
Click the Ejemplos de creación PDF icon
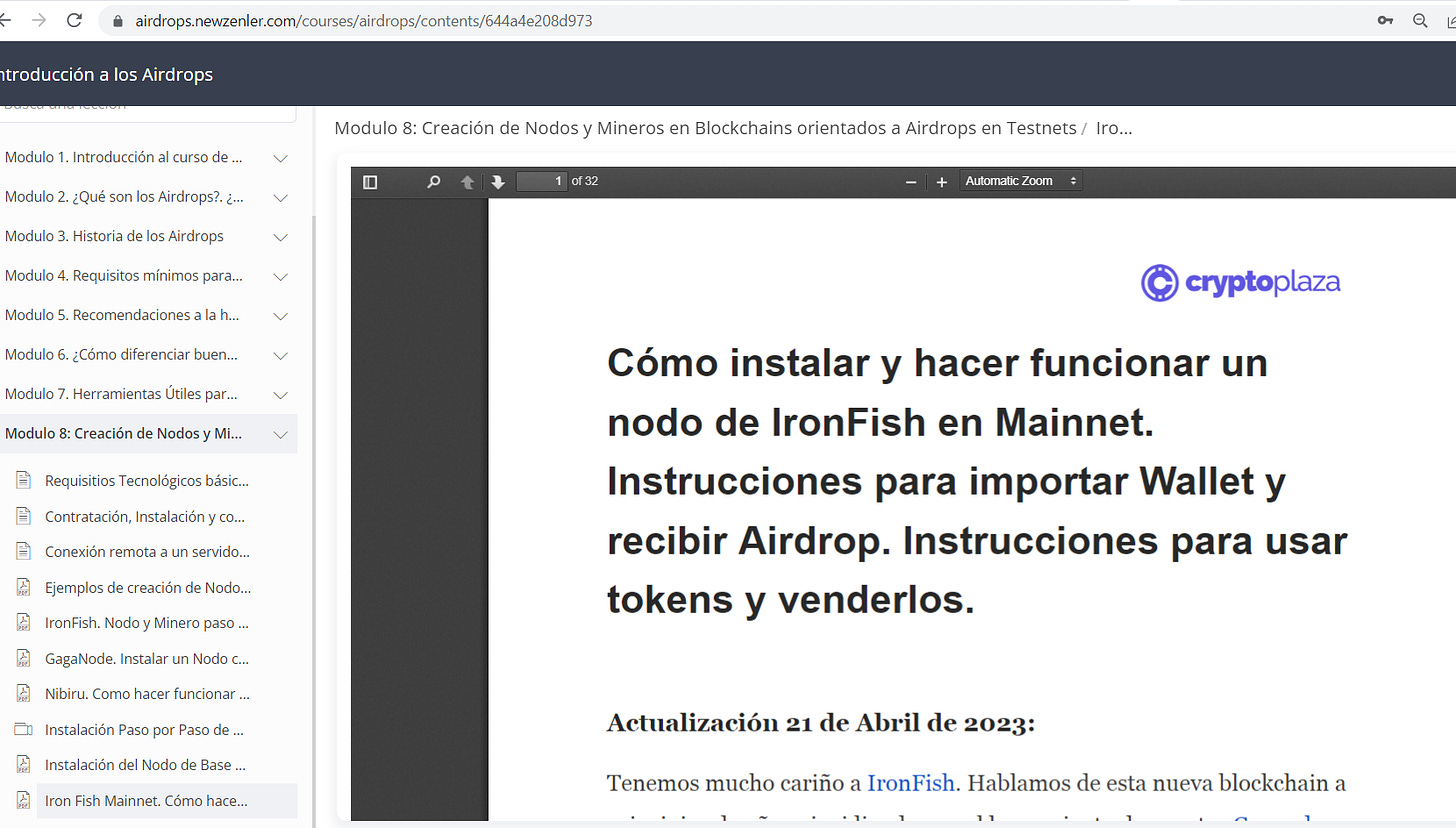coord(24,587)
